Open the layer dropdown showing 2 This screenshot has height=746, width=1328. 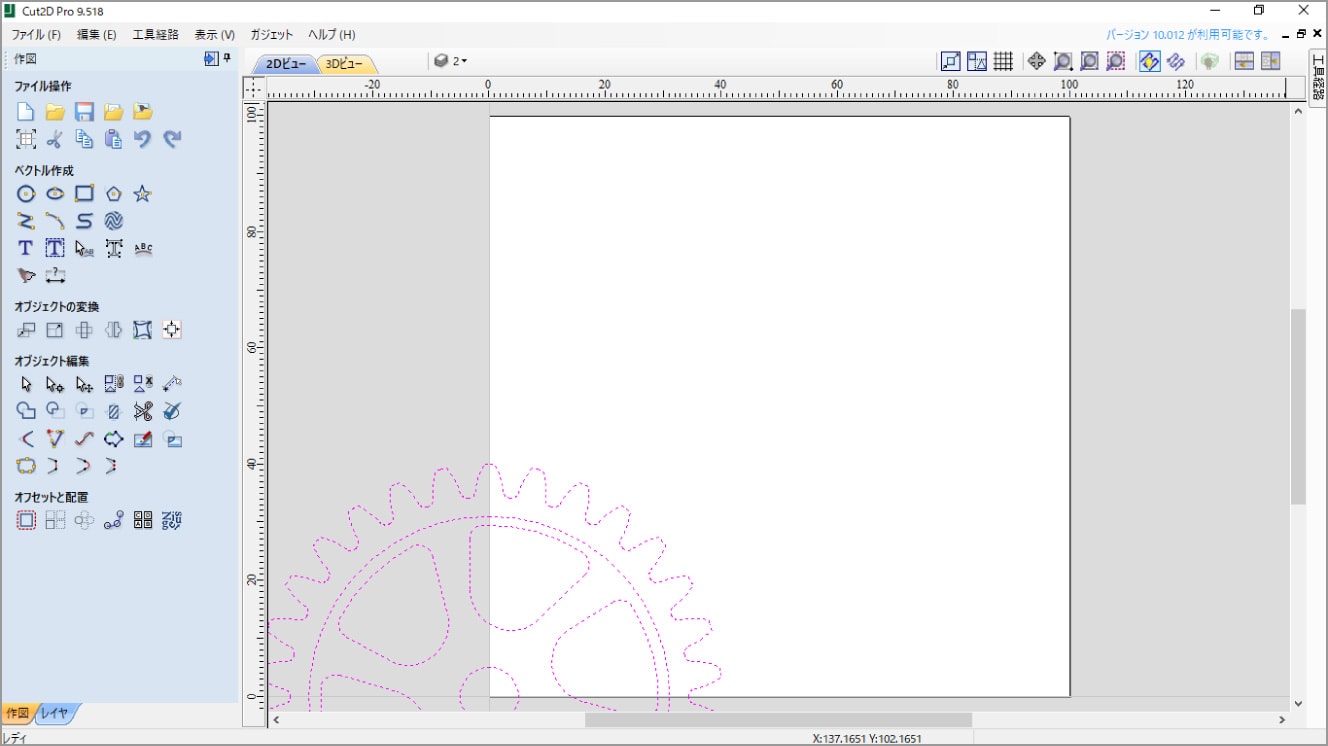451,62
